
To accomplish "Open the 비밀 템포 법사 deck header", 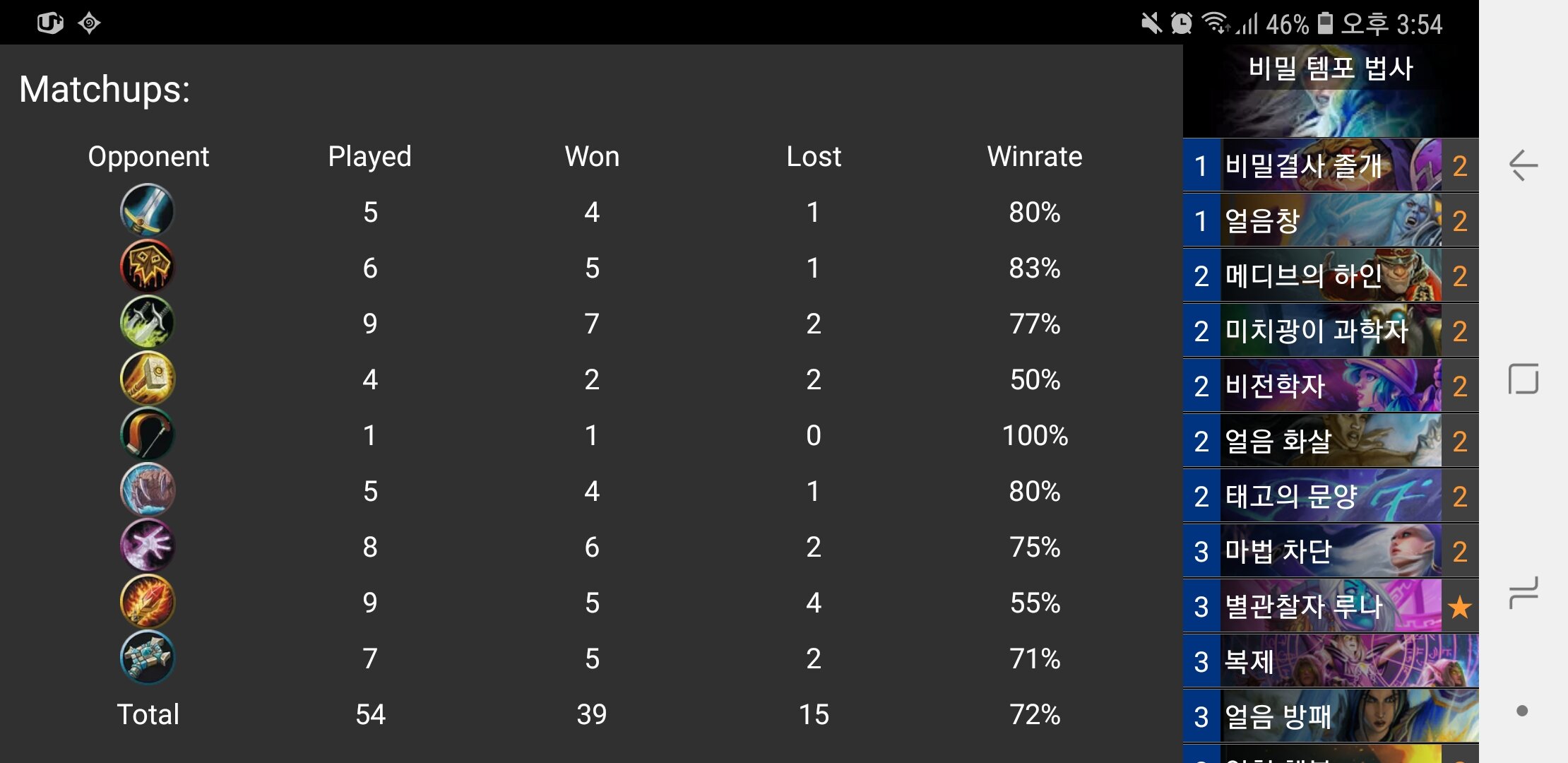I will 1331,91.
